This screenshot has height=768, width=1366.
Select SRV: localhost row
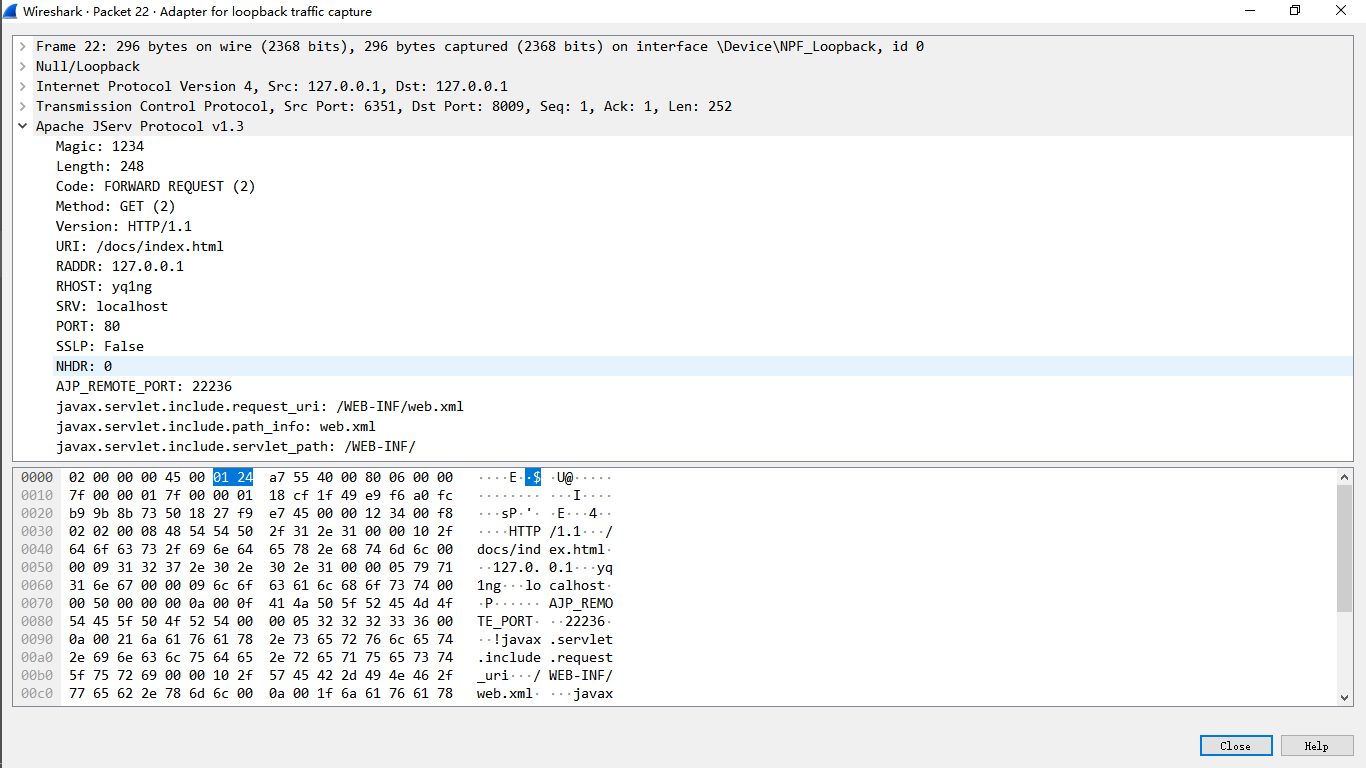tap(112, 306)
